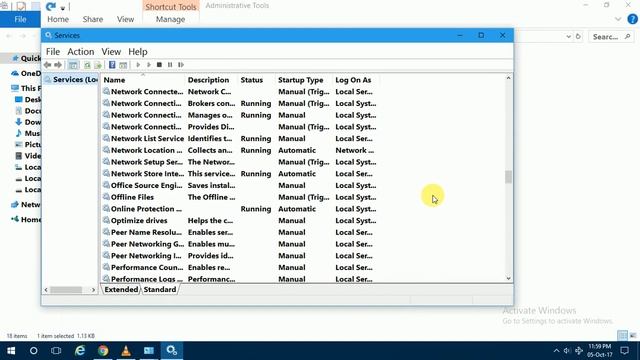640x360 pixels.
Task: Click the Explorer search box
Action: tap(611, 37)
